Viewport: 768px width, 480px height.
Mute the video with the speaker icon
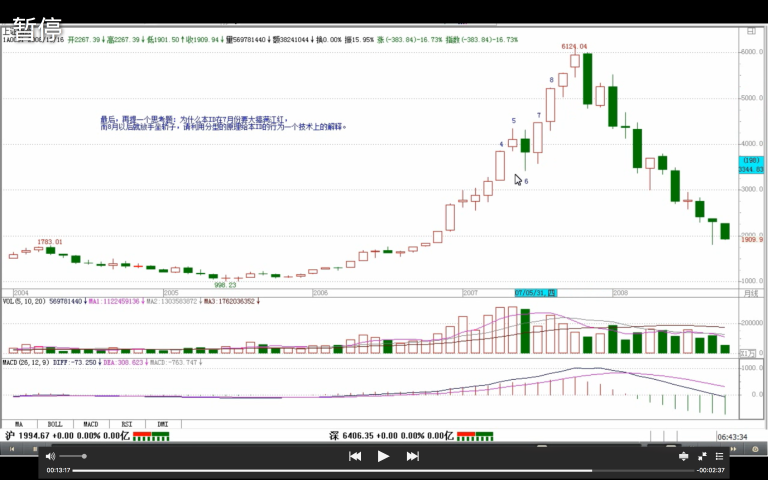point(51,456)
